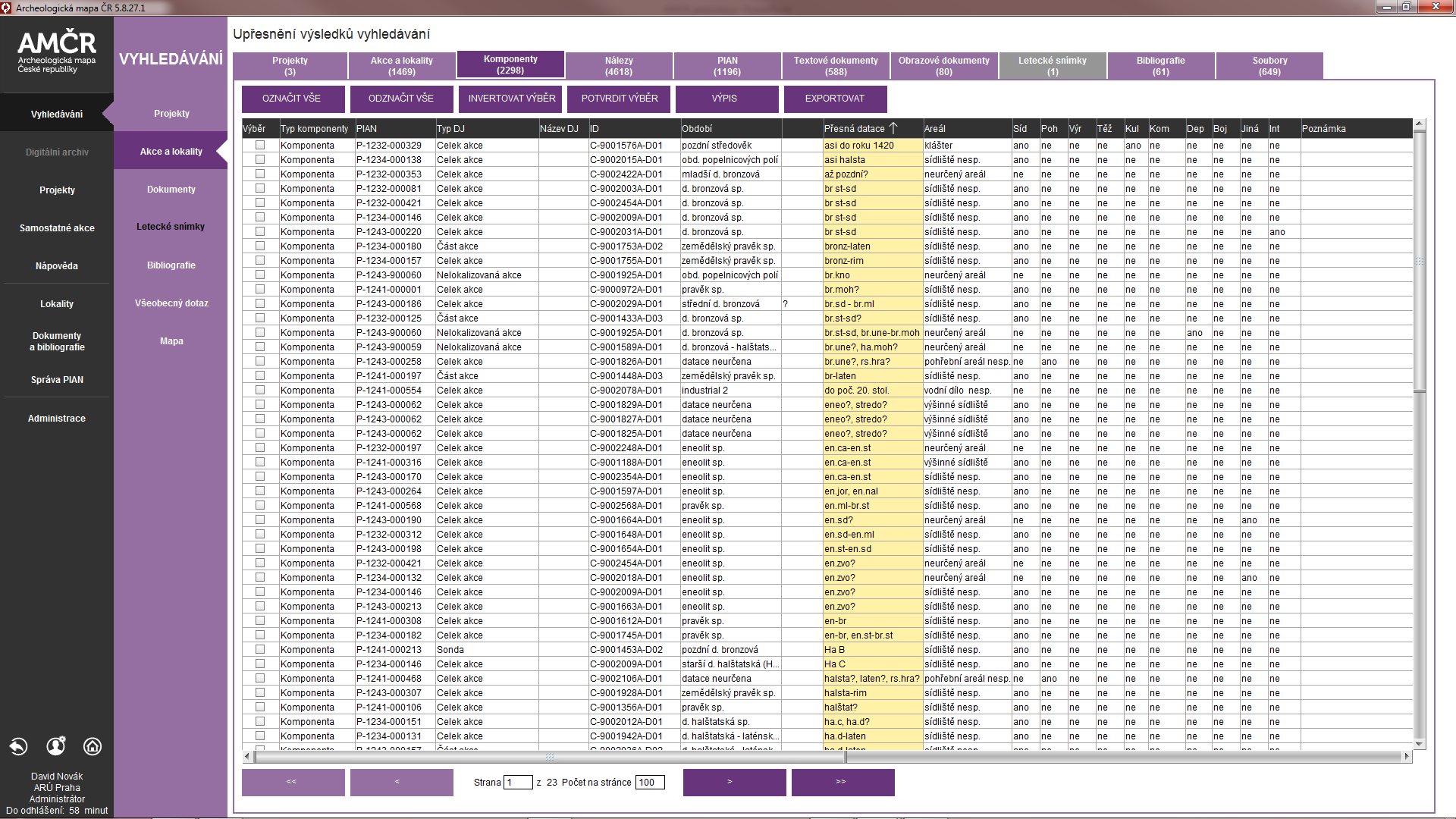Switch to Projekty (3) tab
Screen dimensions: 1456x819
(x=290, y=66)
